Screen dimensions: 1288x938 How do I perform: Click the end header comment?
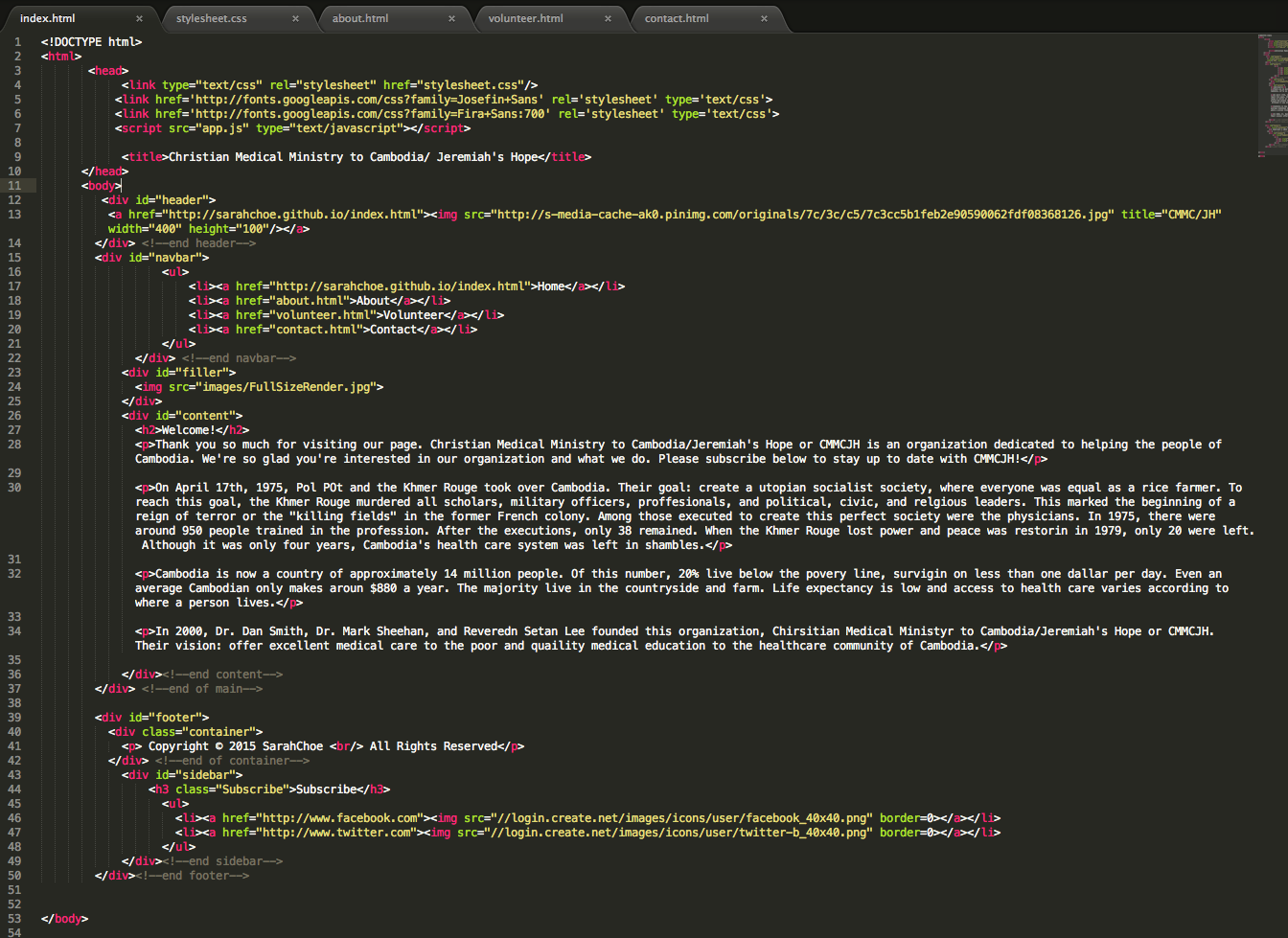(x=198, y=243)
